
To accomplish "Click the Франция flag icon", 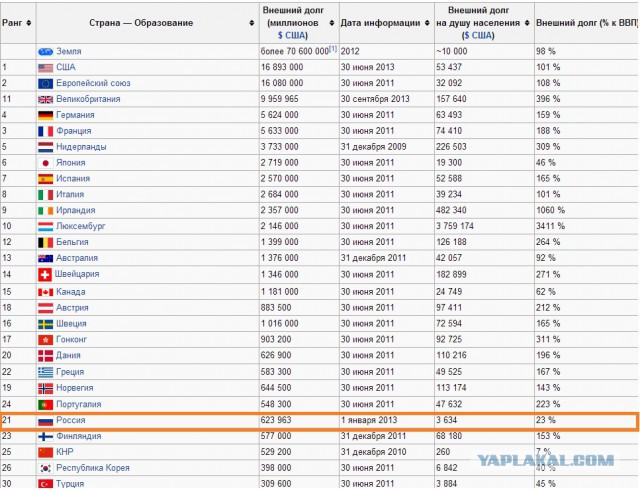I will point(45,131).
